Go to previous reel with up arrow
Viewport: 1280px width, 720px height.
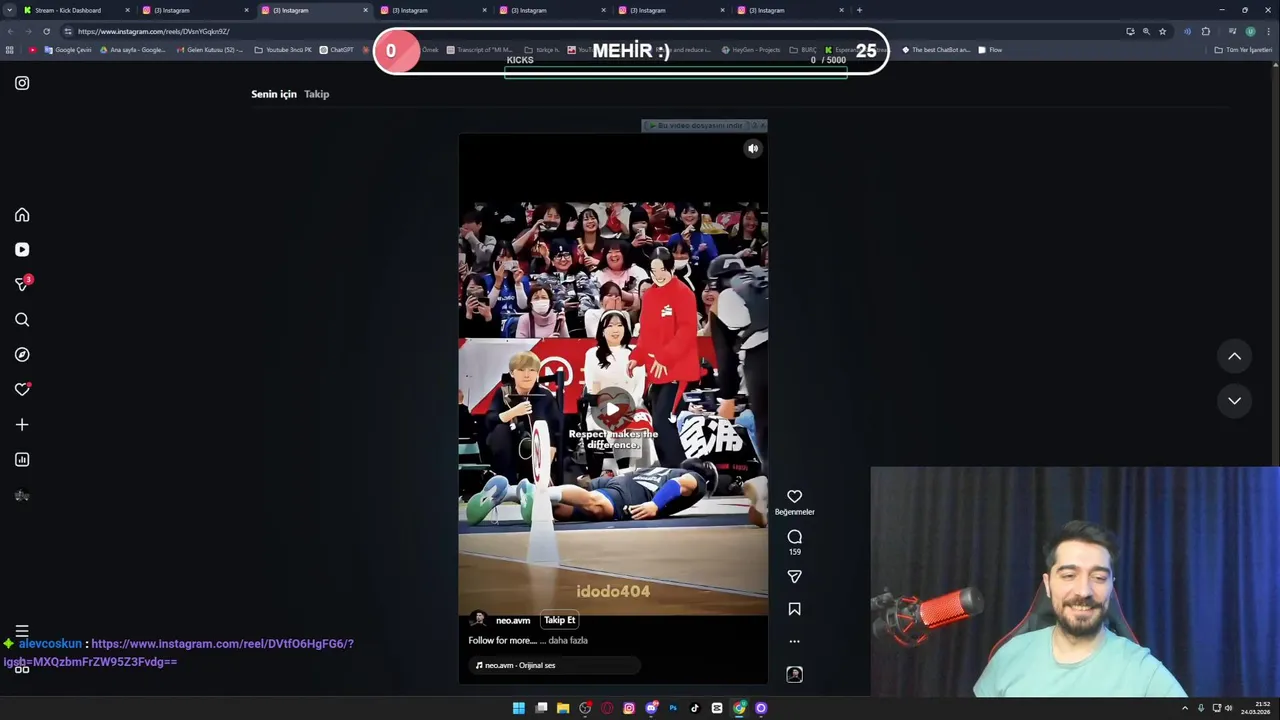click(x=1234, y=357)
